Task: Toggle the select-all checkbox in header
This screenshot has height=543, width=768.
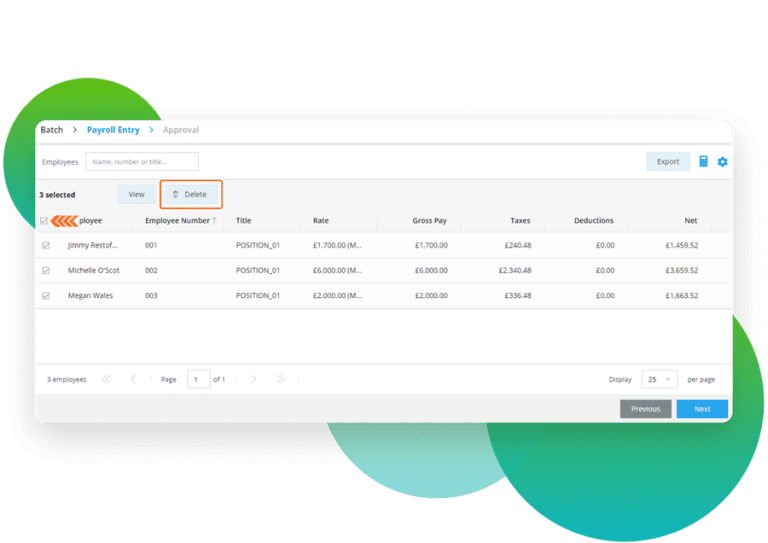Action: [43, 221]
